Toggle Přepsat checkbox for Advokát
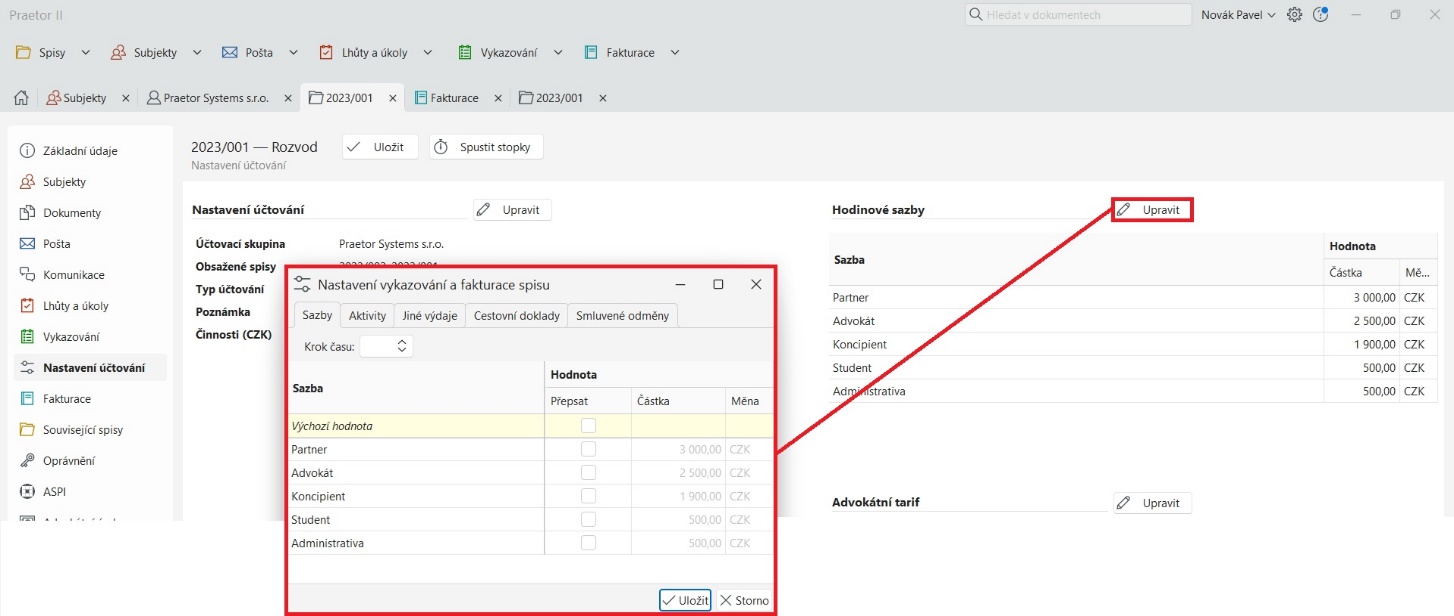The height and width of the screenshot is (616, 1454). 588,473
